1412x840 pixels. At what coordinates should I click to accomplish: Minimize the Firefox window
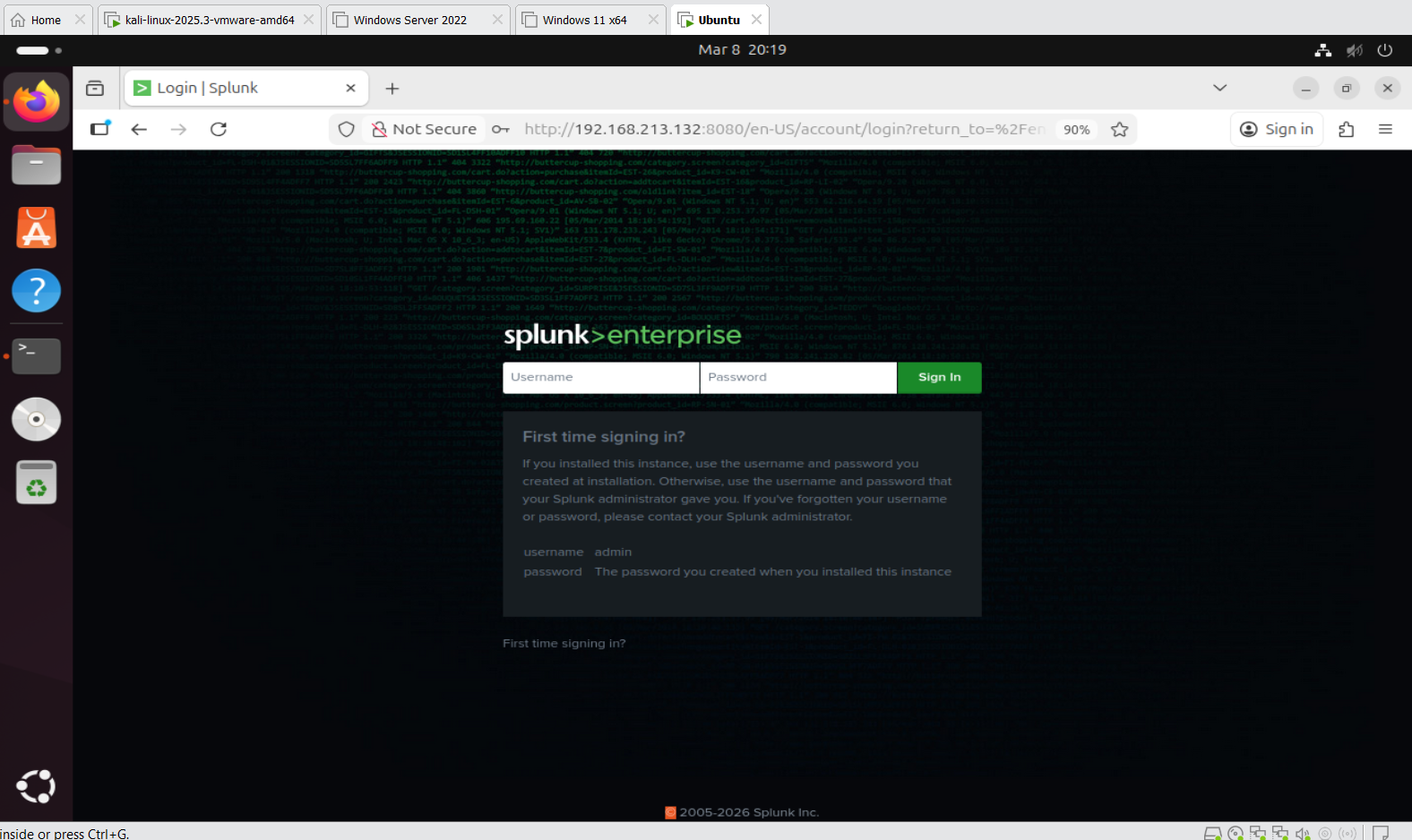[x=1306, y=88]
